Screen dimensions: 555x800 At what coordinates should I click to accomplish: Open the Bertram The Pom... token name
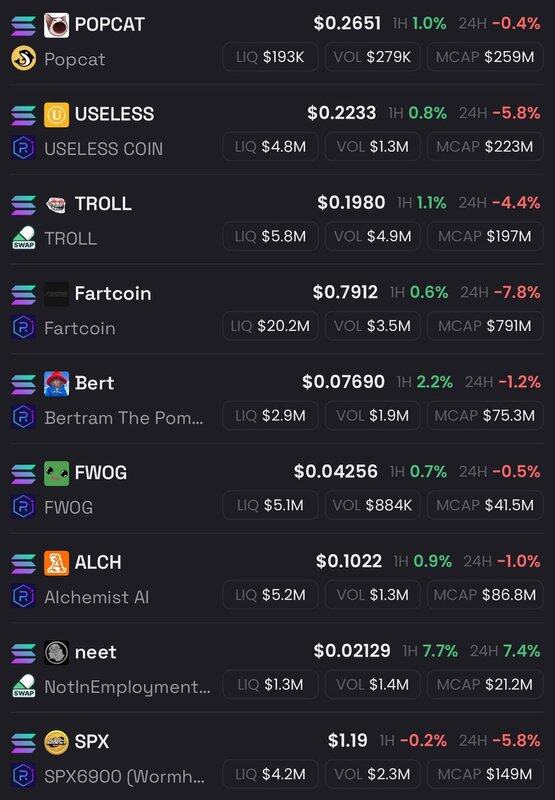click(124, 418)
